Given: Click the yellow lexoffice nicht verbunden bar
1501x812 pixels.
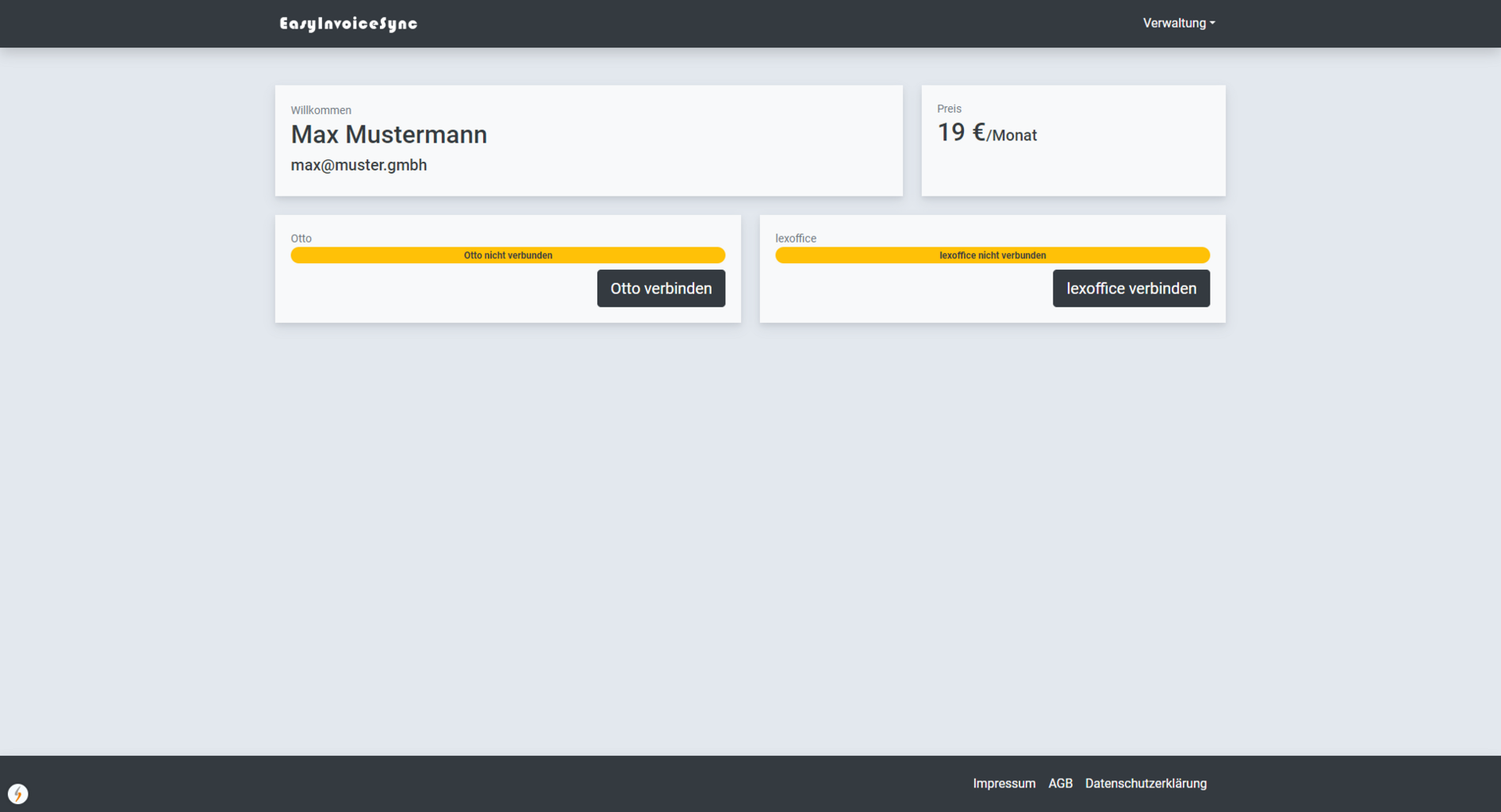Looking at the screenshot, I should click(x=992, y=255).
